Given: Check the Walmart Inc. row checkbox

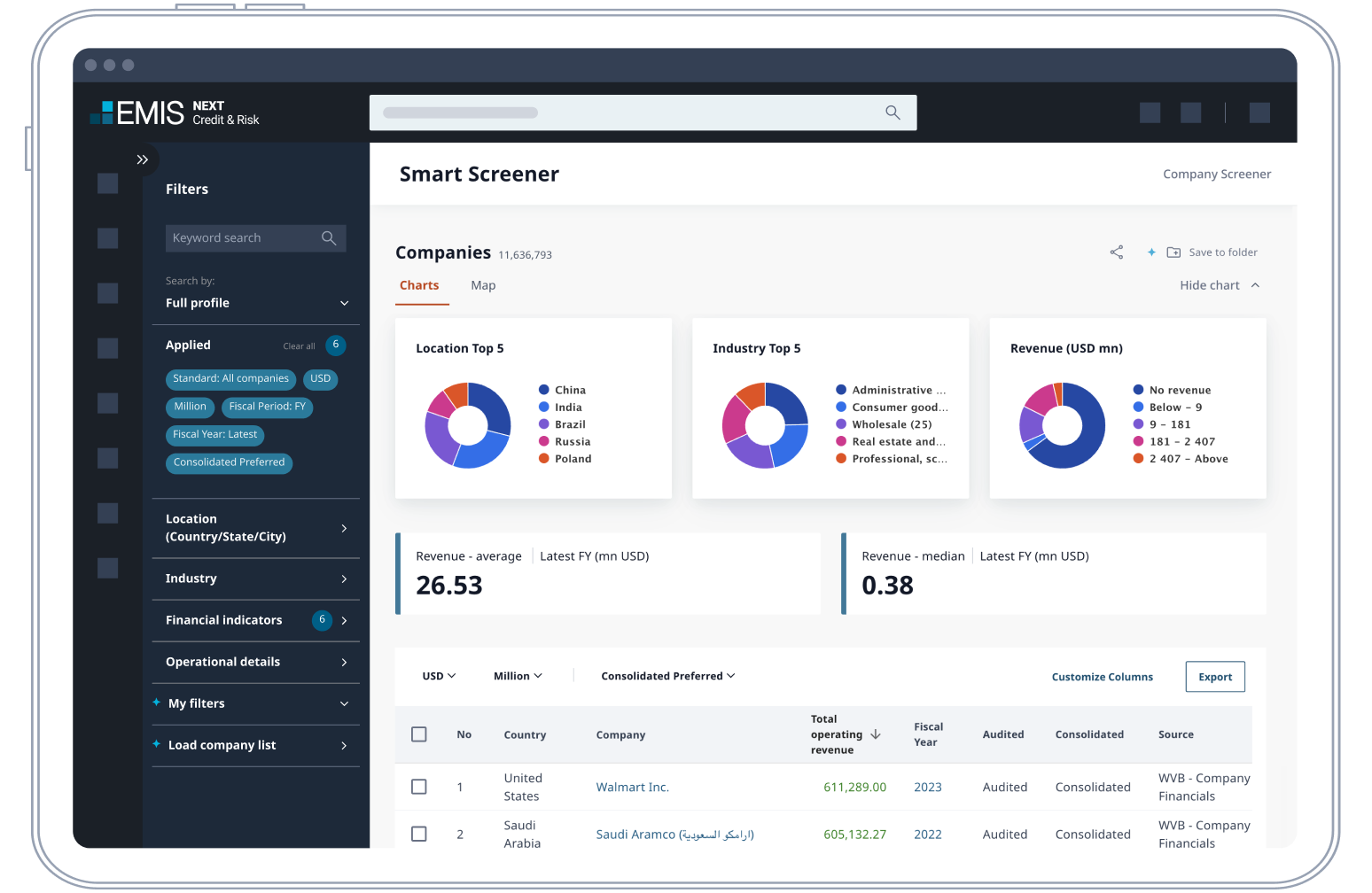Looking at the screenshot, I should pos(419,787).
